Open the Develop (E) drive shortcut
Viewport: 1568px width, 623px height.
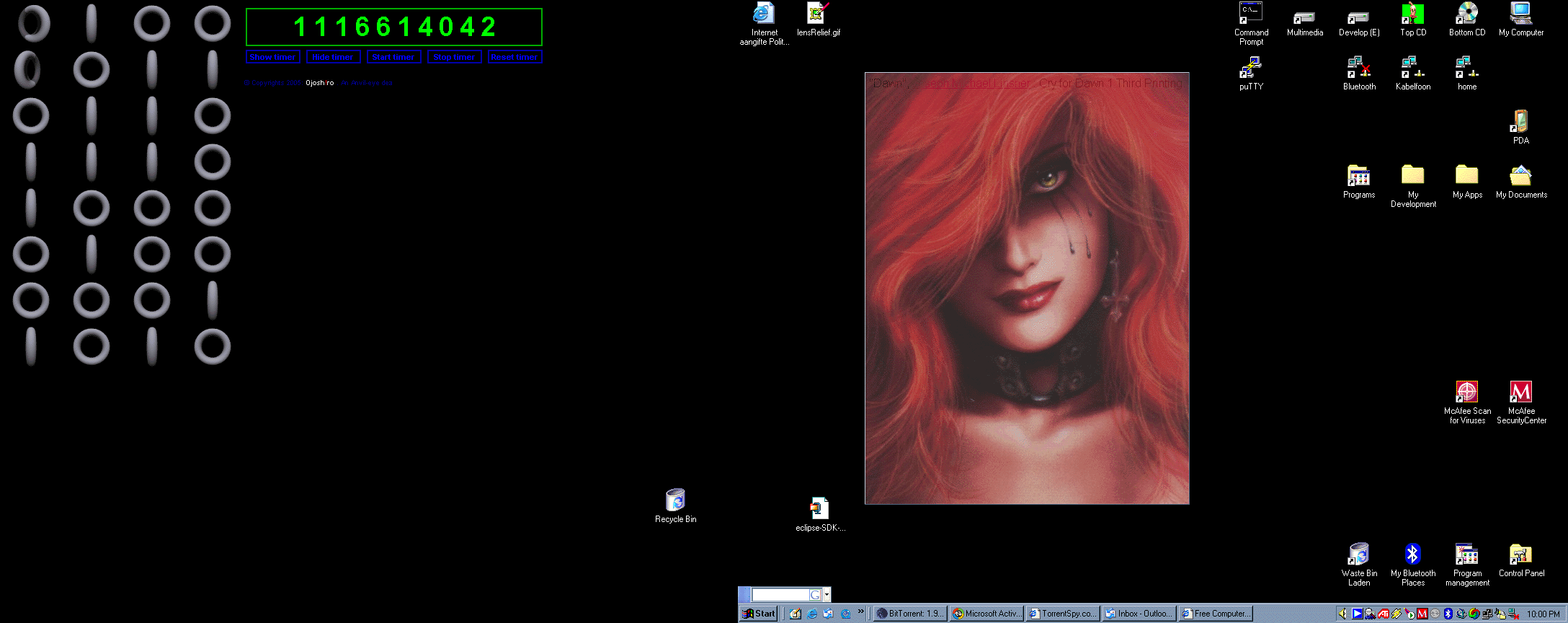coord(1359,23)
